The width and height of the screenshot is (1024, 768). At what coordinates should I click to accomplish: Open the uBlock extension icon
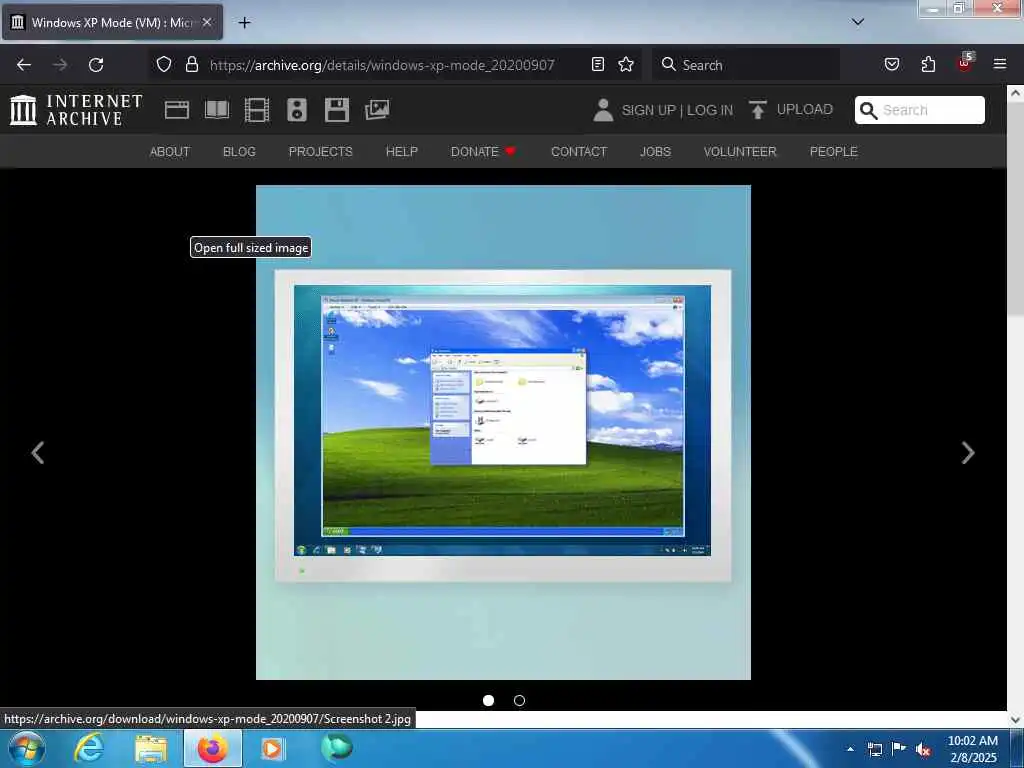(965, 63)
